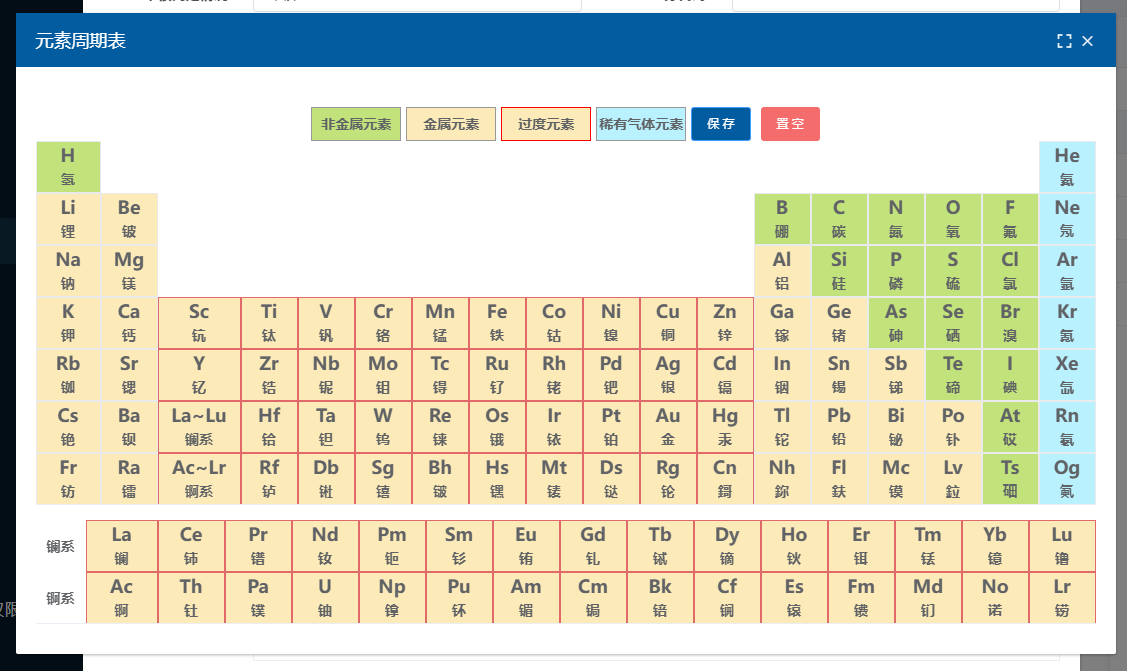Click the Al 铝 element
1127x671 pixels.
click(x=782, y=271)
